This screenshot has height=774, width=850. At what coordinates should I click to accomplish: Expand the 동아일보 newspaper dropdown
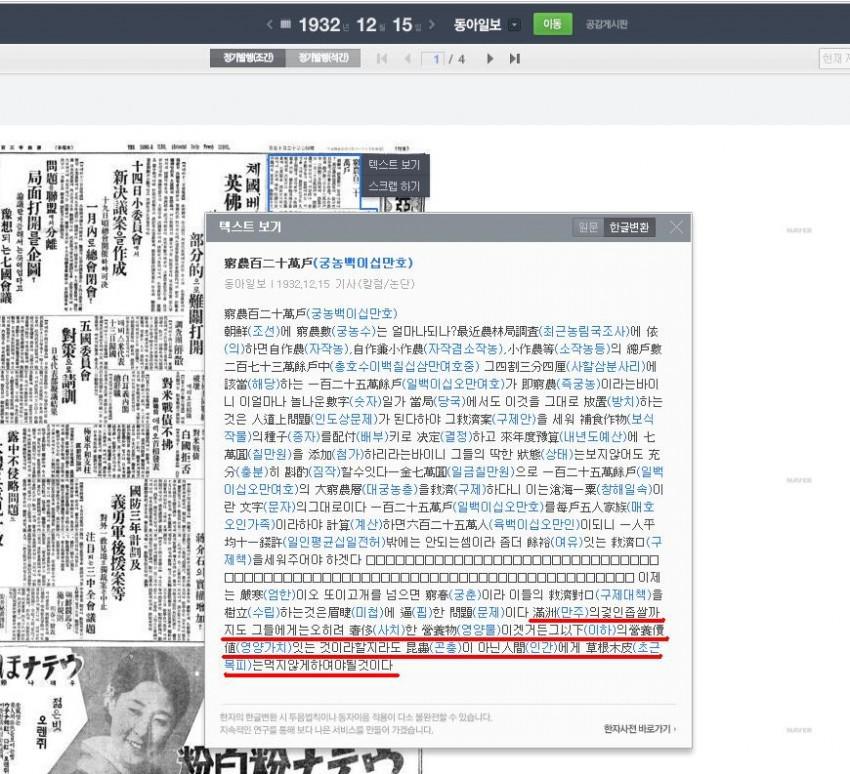[x=515, y=24]
